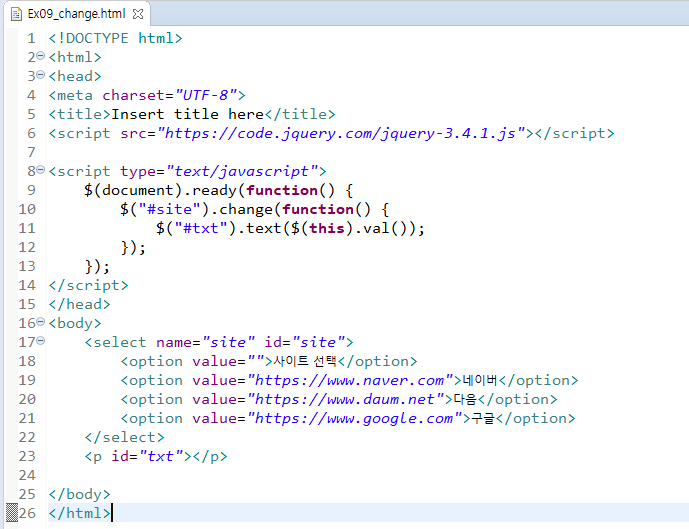
Task: Close the Ex09_change.html editor tab
Action: [138, 14]
